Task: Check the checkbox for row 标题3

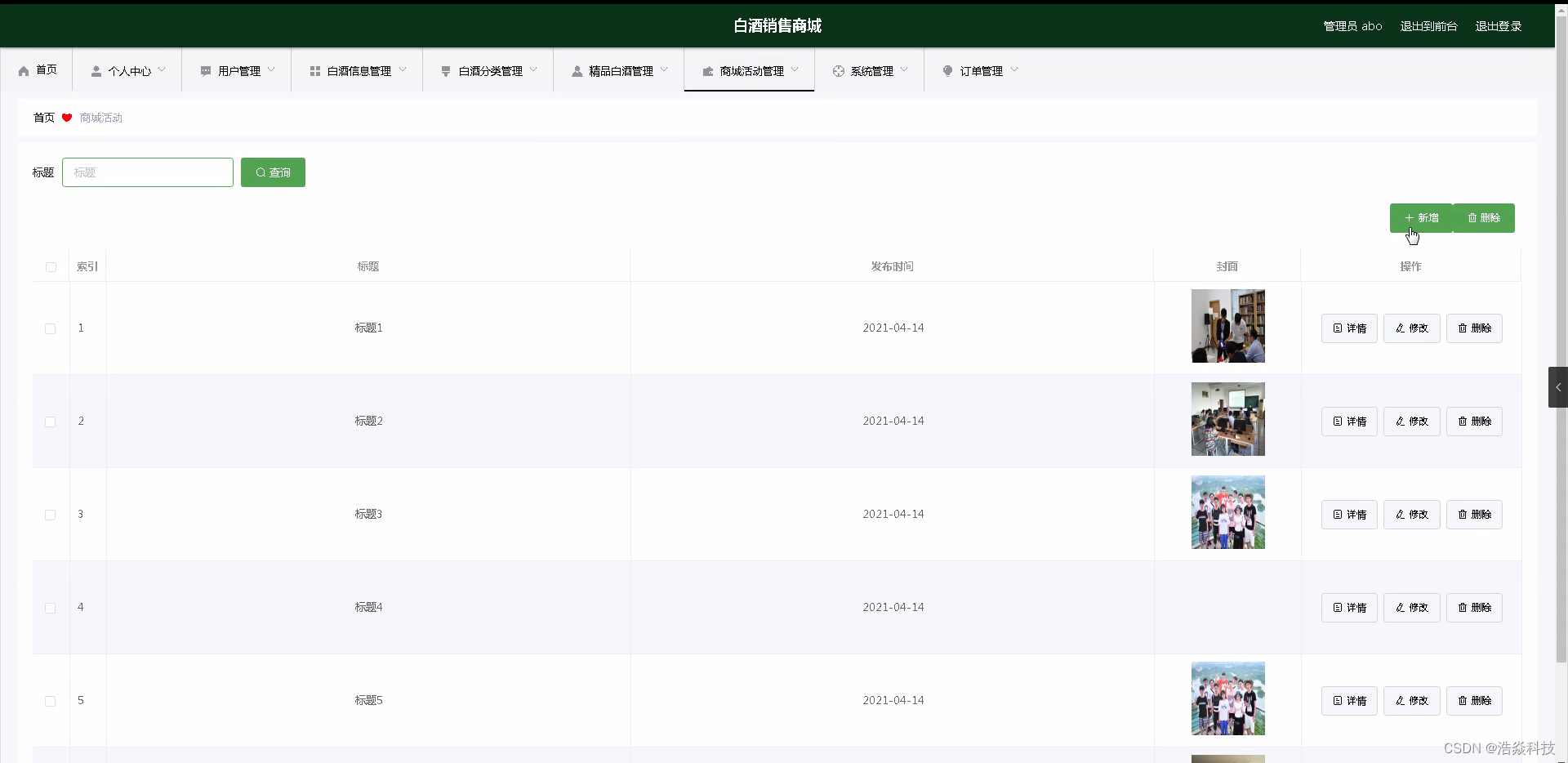Action: (50, 515)
